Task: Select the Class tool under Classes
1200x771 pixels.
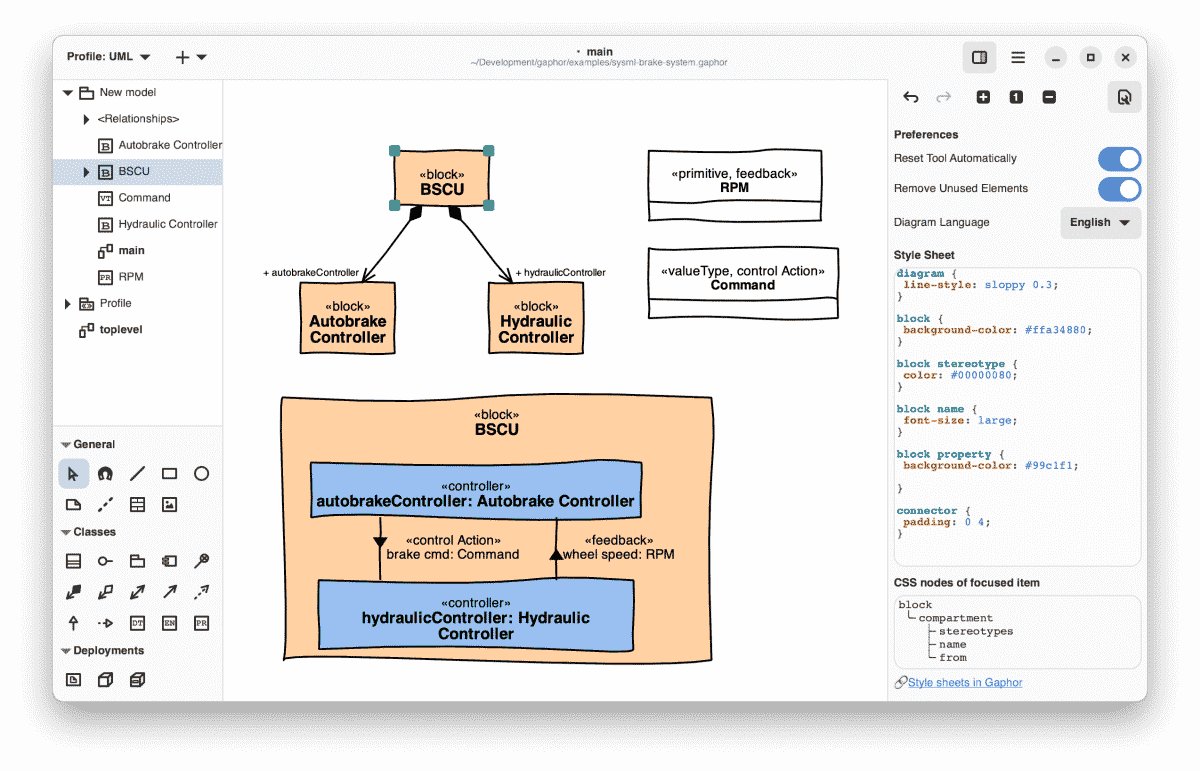Action: (73, 562)
